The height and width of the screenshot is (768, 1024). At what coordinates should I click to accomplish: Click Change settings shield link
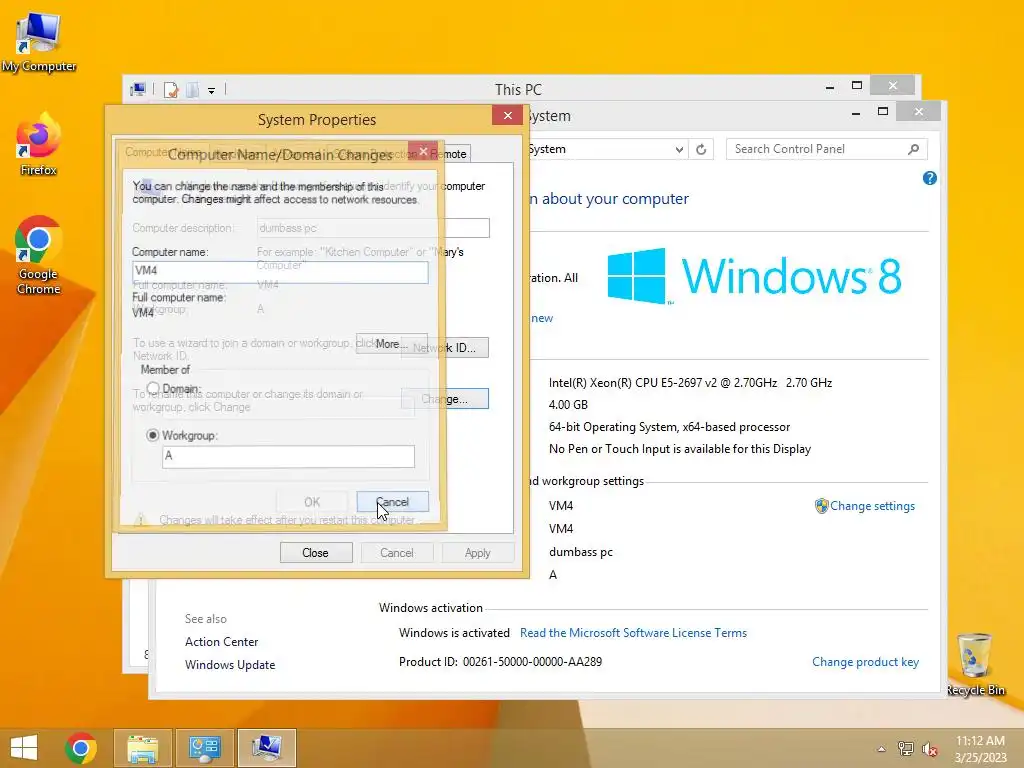(x=865, y=506)
